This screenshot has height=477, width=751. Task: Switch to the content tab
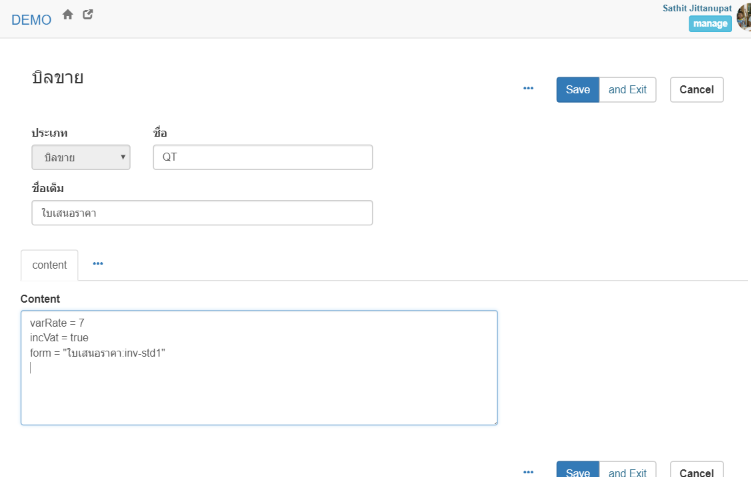[49, 265]
